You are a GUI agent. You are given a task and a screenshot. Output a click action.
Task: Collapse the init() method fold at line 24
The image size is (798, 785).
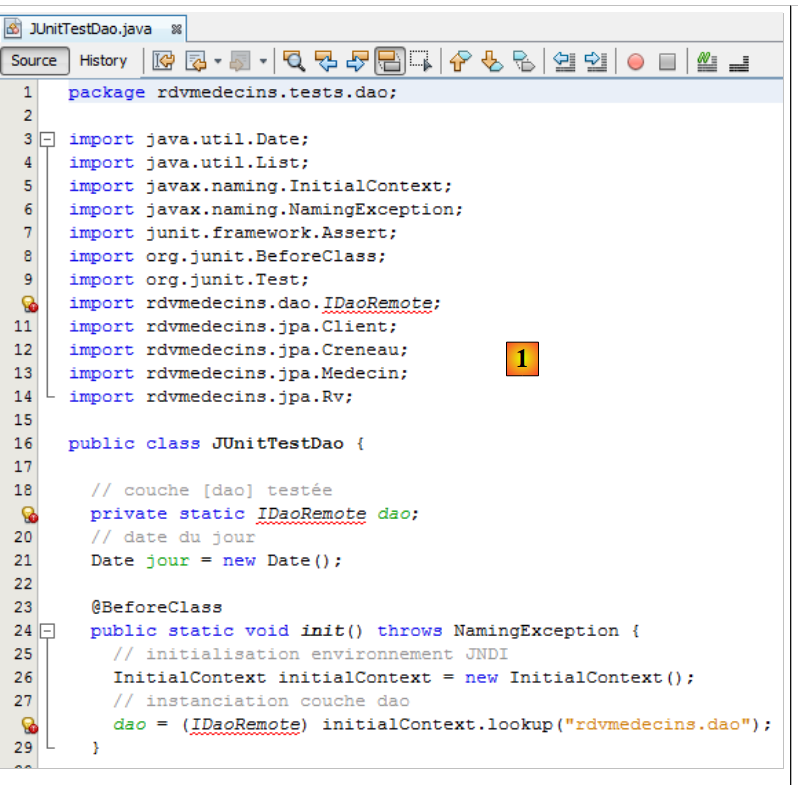[x=46, y=631]
